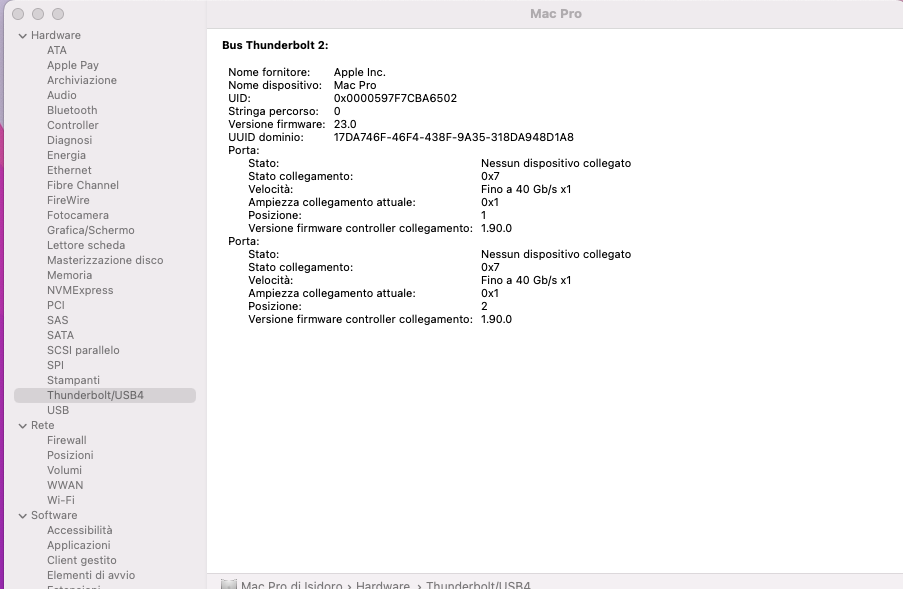Open Posizioni under Rete

click(70, 455)
